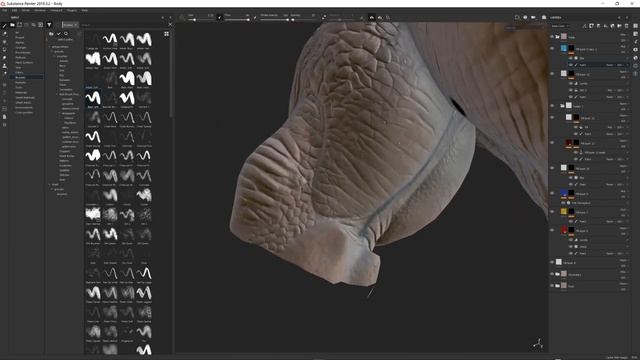640x360 pixels.
Task: Click the shelf search input field
Action: [123, 25]
